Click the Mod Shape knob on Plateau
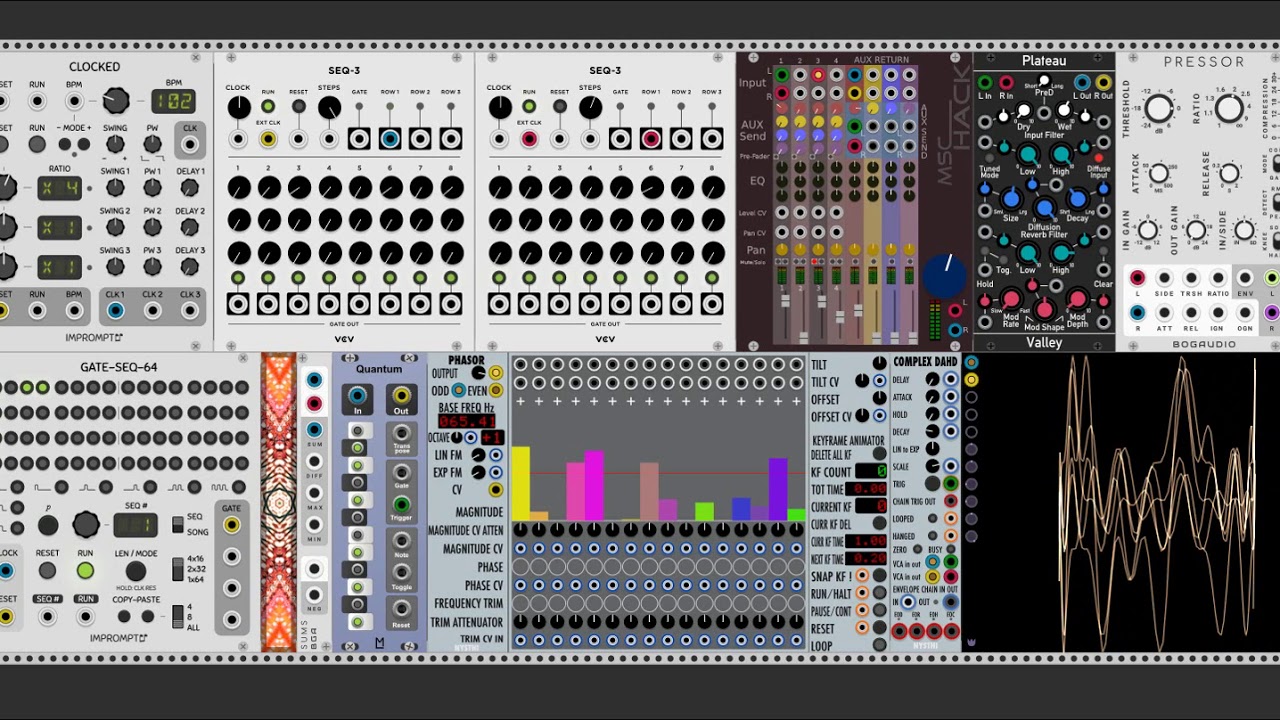Screen dimensions: 1280x720 1044,309
